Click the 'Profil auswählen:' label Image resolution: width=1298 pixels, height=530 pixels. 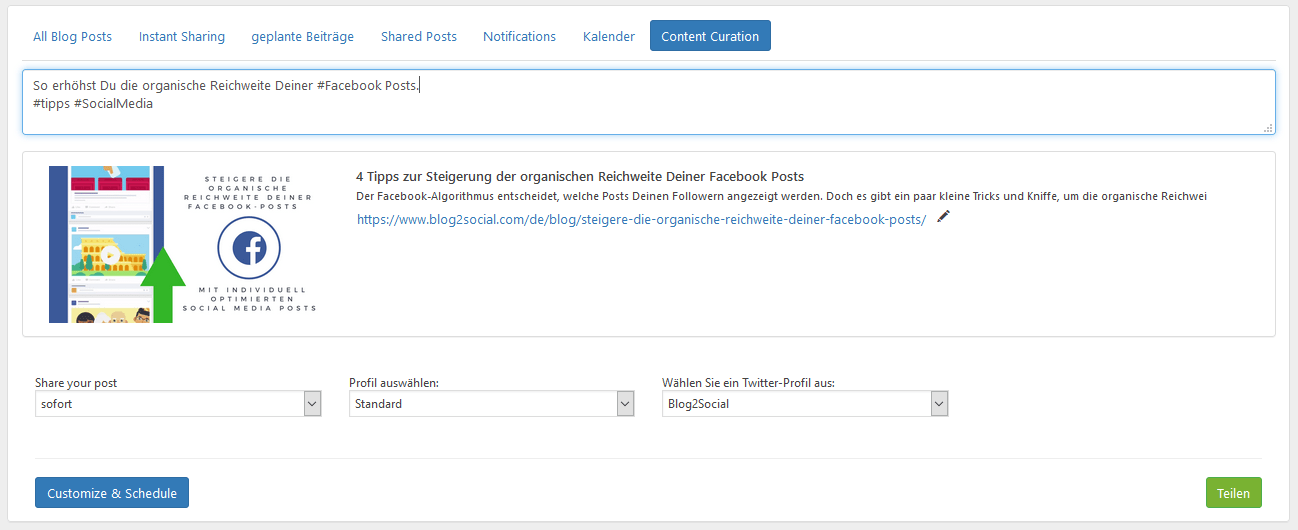394,383
